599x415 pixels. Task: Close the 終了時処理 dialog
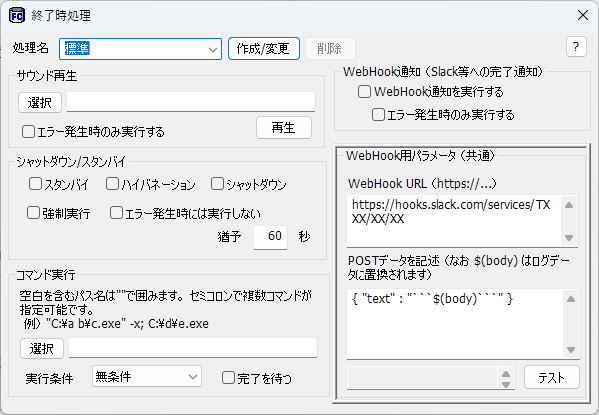[583, 15]
